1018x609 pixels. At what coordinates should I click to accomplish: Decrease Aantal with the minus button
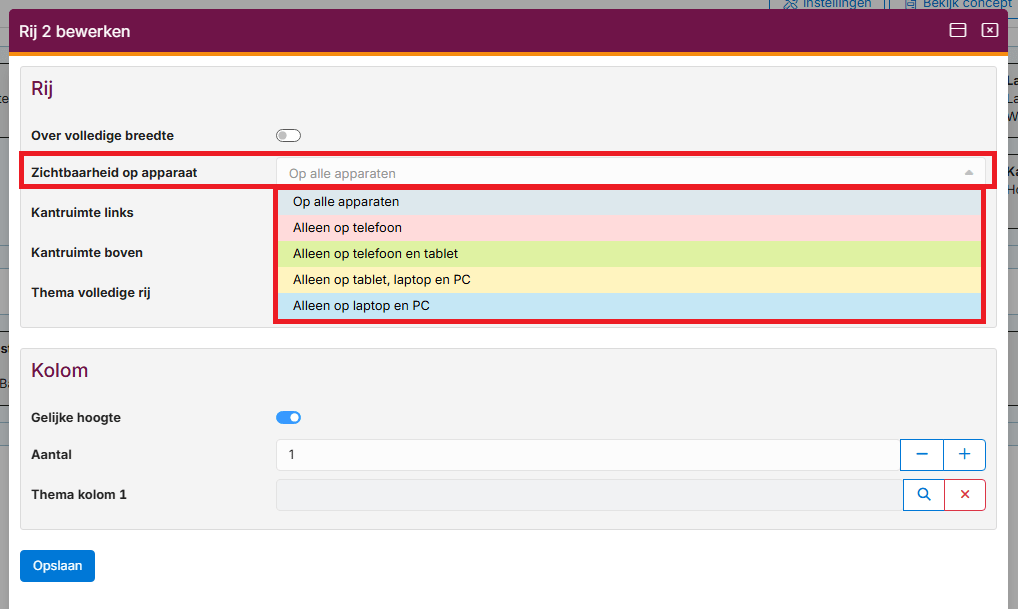click(922, 455)
